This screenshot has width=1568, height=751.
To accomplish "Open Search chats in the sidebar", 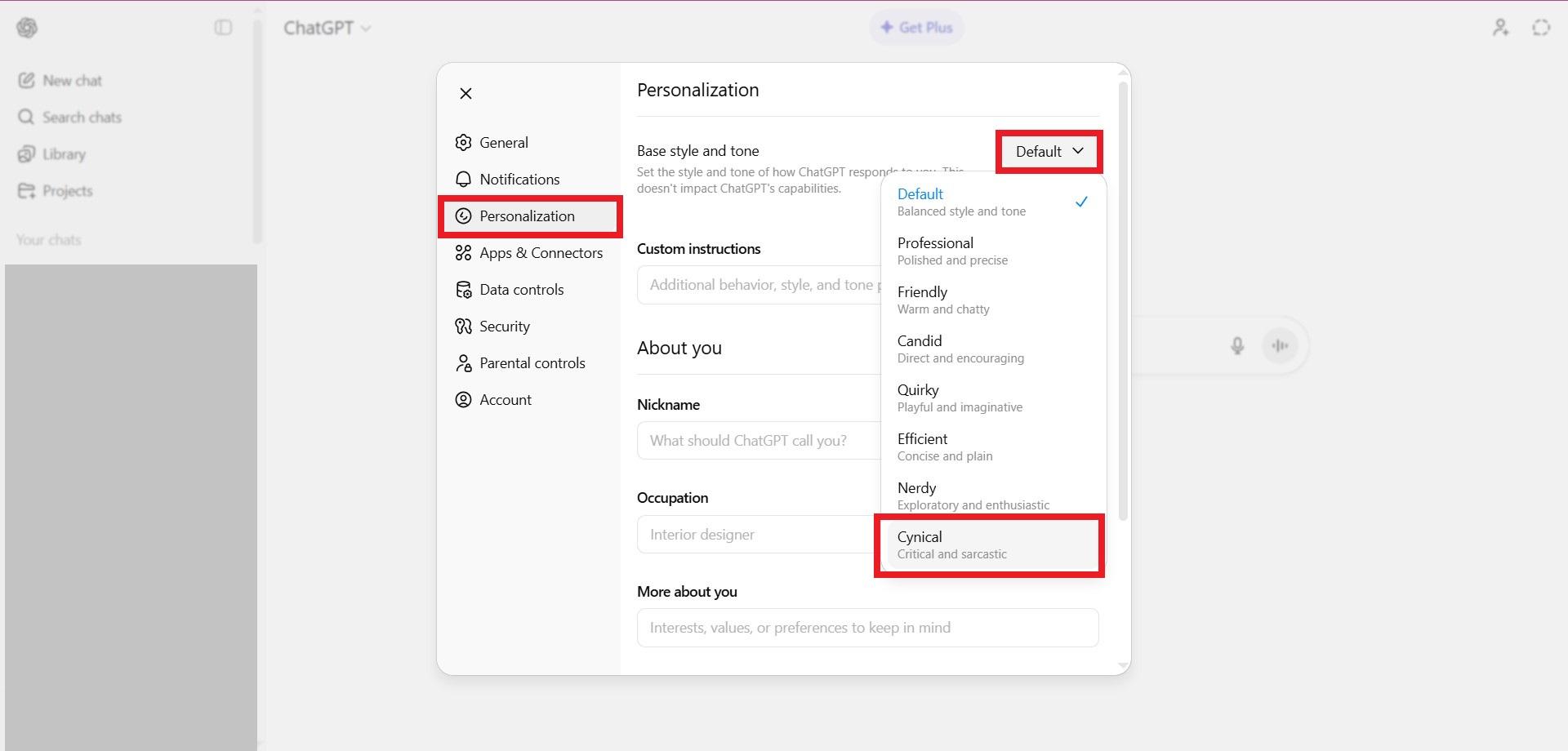I will (x=69, y=118).
